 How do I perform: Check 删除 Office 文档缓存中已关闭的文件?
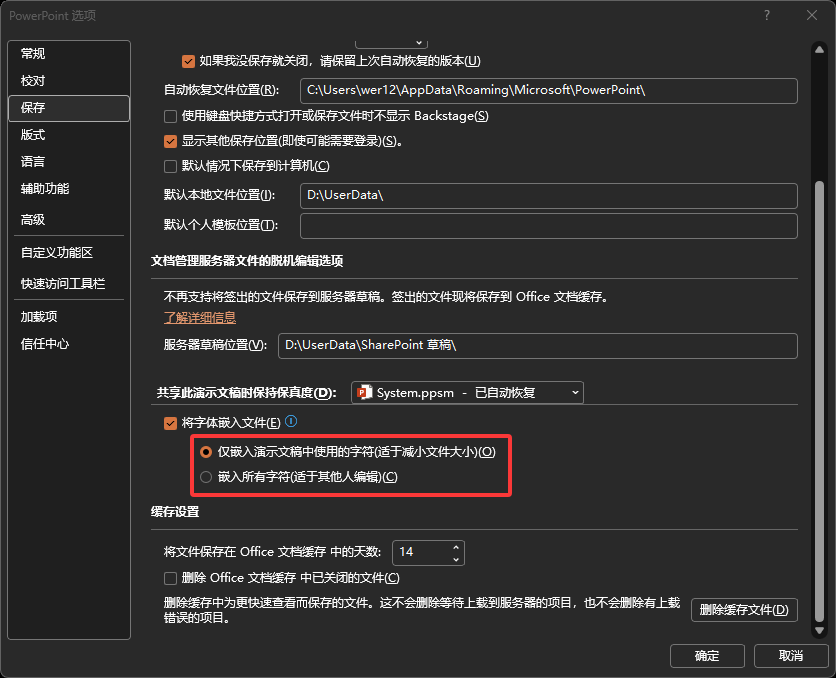click(171, 578)
